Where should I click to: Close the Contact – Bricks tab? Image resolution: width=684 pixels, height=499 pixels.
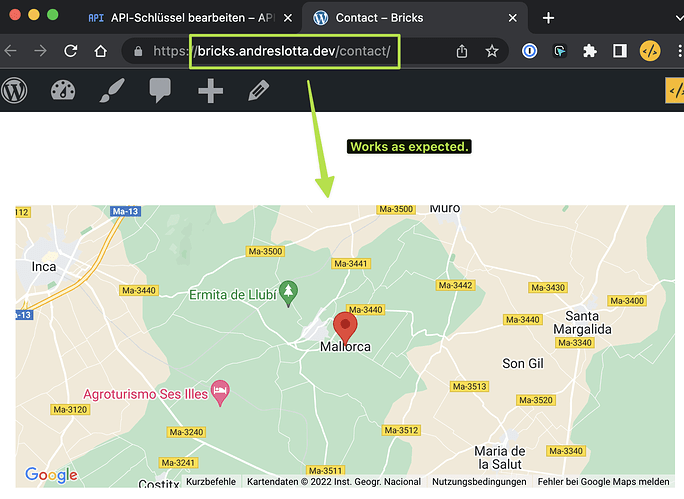pos(513,18)
